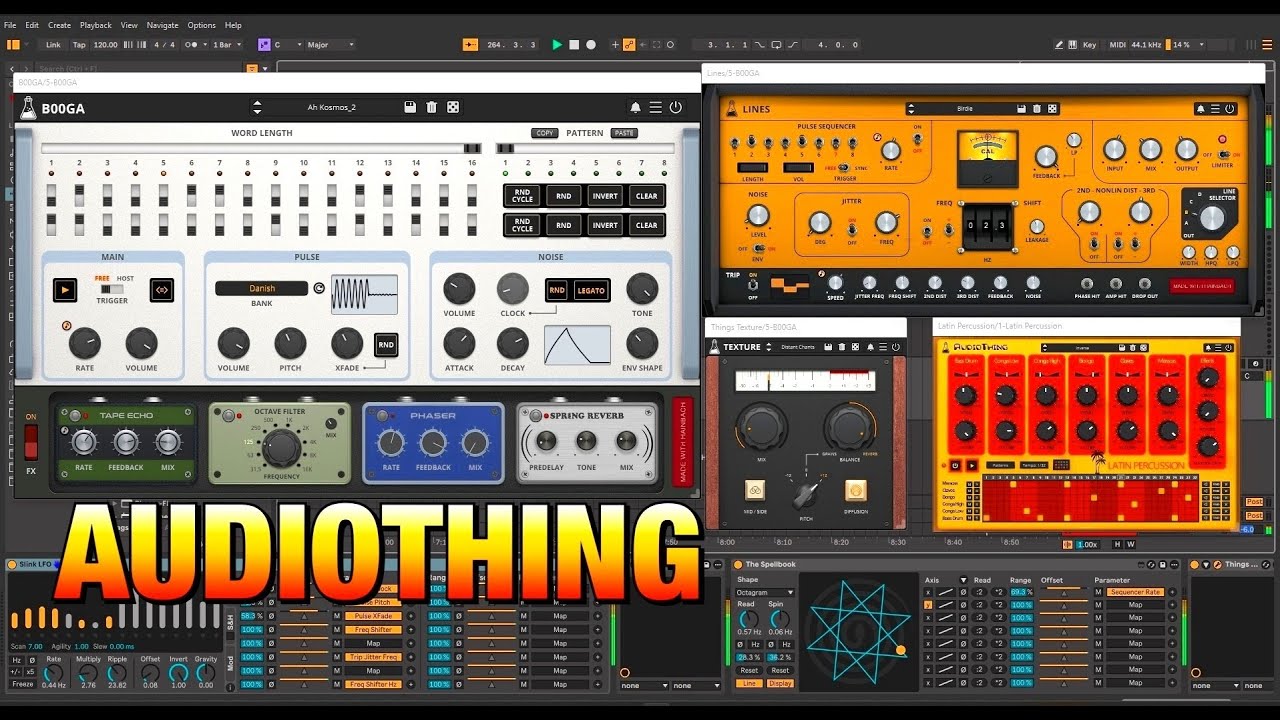Save the Lines preset with floppy icon
This screenshot has height=720, width=1280.
click(1022, 109)
